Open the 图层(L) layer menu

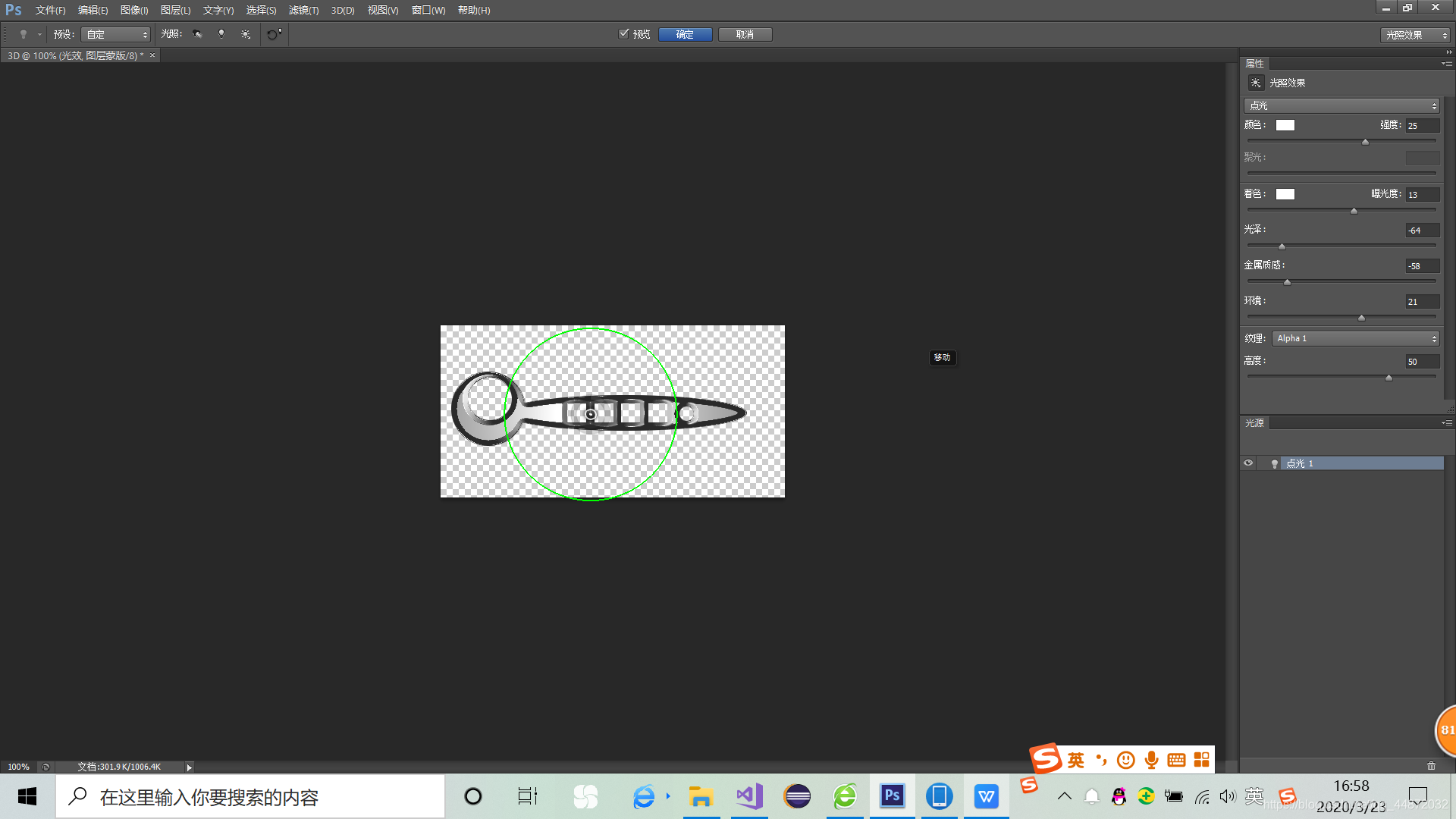click(x=175, y=11)
